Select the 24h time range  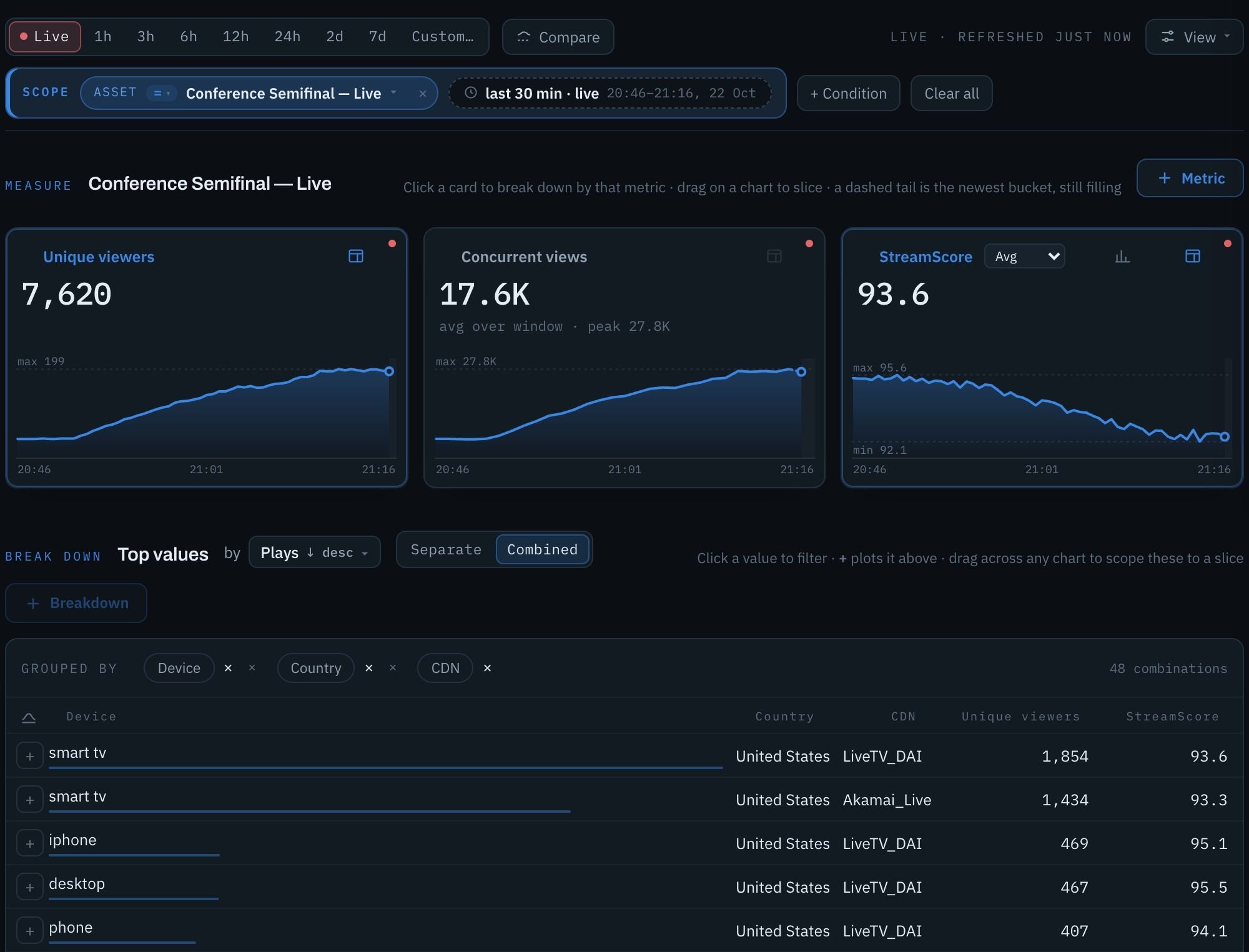(x=287, y=37)
